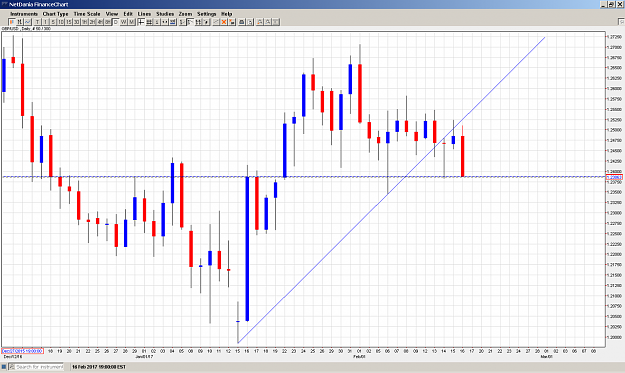Select the daily (D) time scale button
This screenshot has height=373, width=625.
point(116,22)
